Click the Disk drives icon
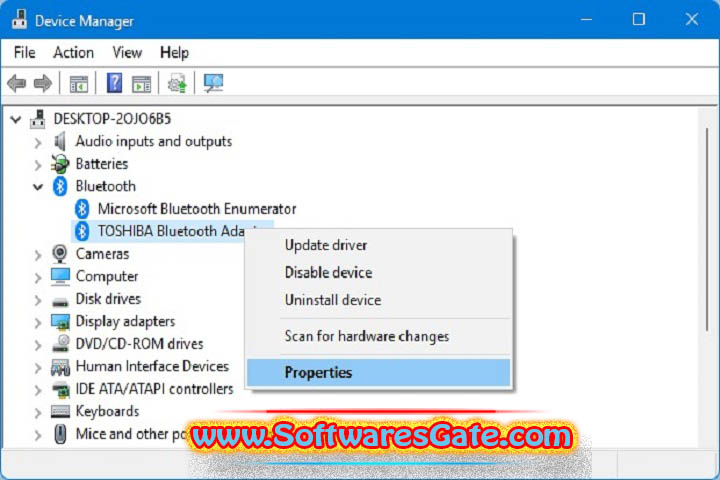This screenshot has width=720, height=480. pos(60,301)
